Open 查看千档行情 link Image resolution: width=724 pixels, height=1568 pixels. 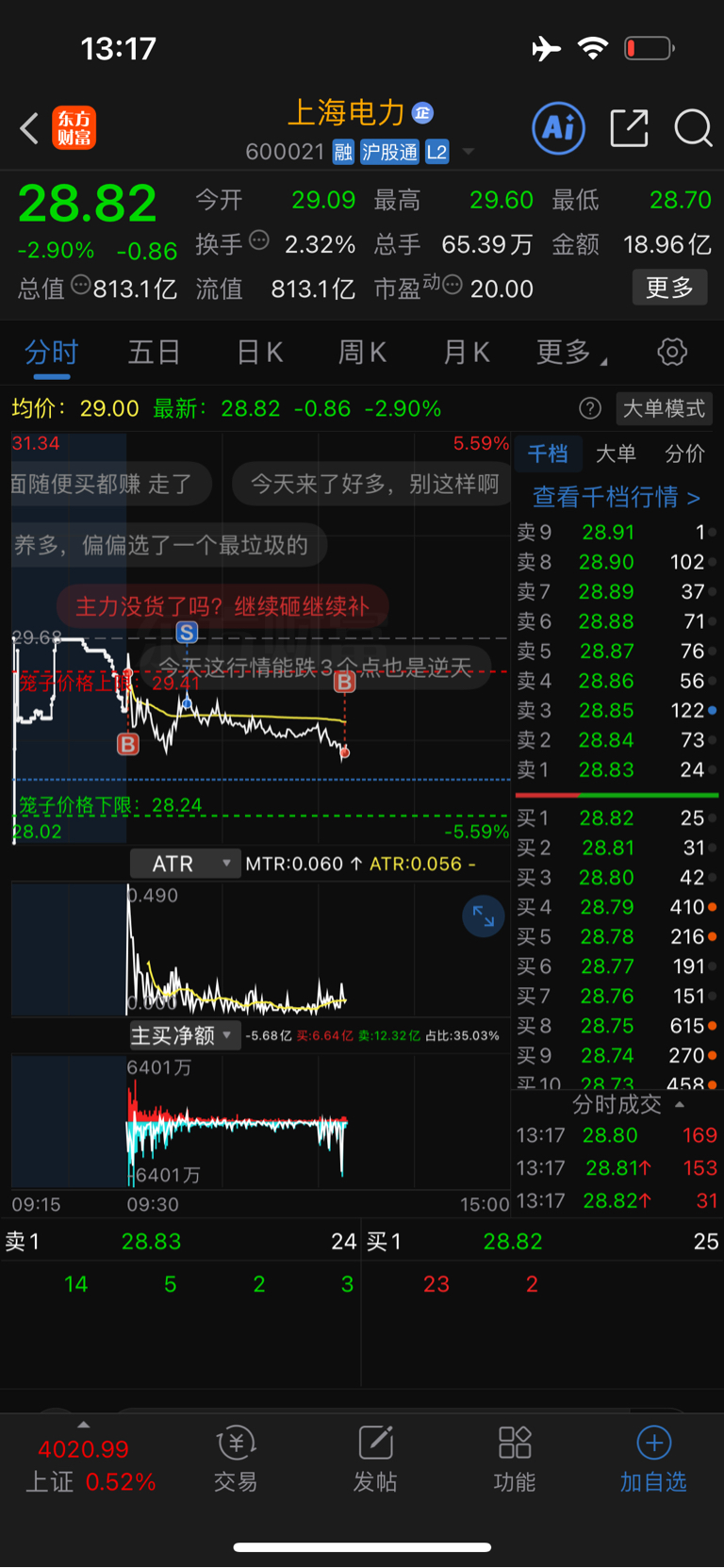tap(617, 497)
